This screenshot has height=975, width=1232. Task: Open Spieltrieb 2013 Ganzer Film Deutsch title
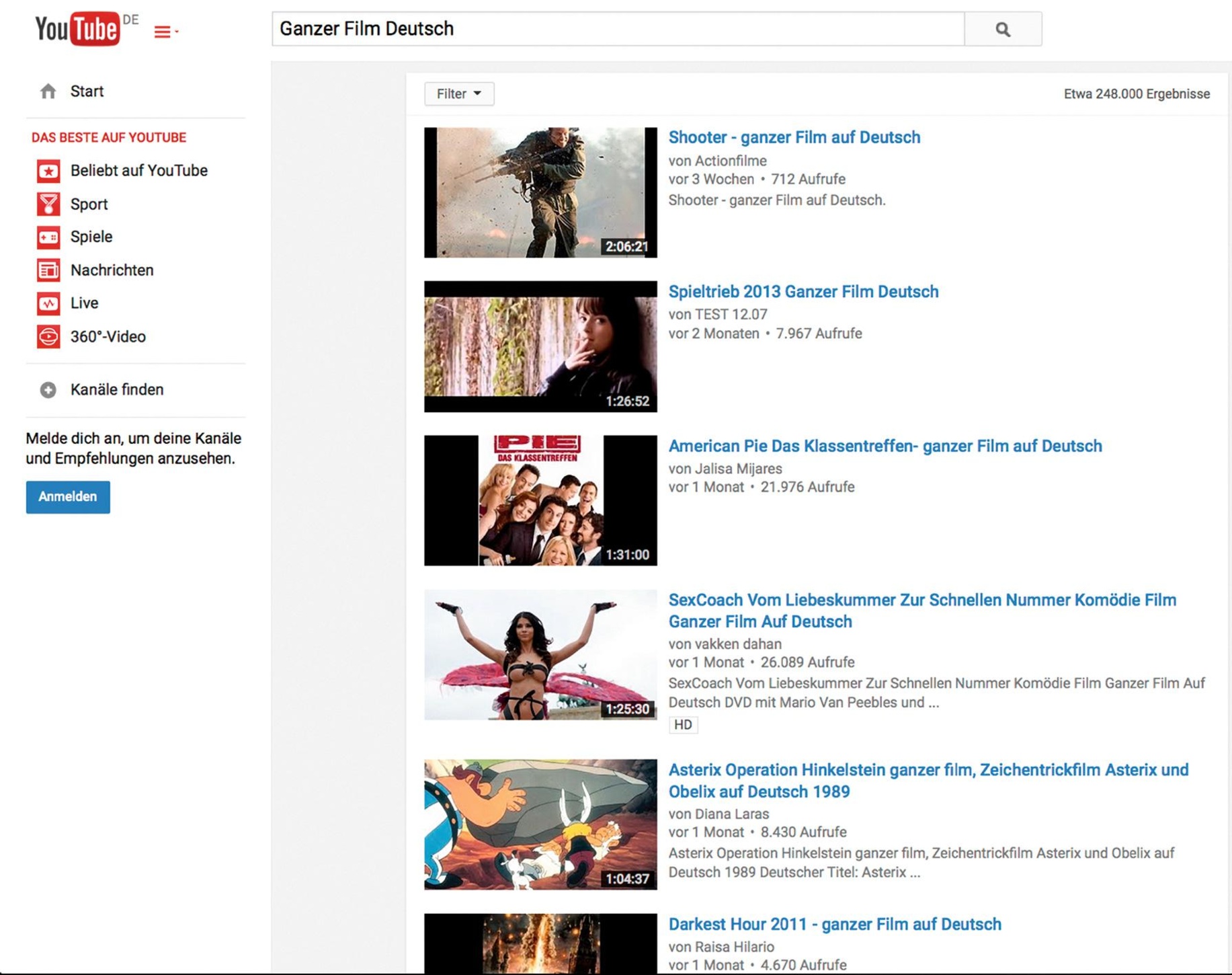coord(803,292)
